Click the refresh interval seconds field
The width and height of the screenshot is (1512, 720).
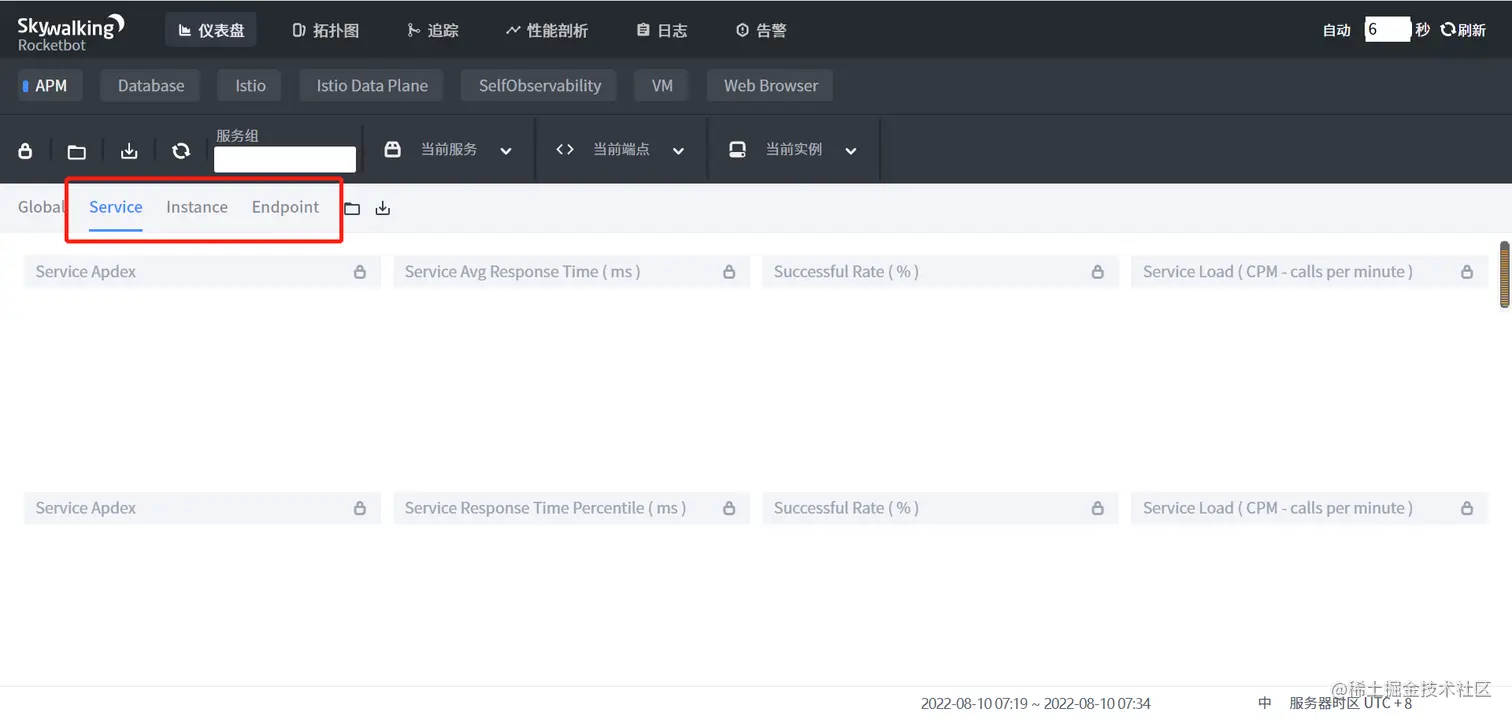pos(1388,29)
